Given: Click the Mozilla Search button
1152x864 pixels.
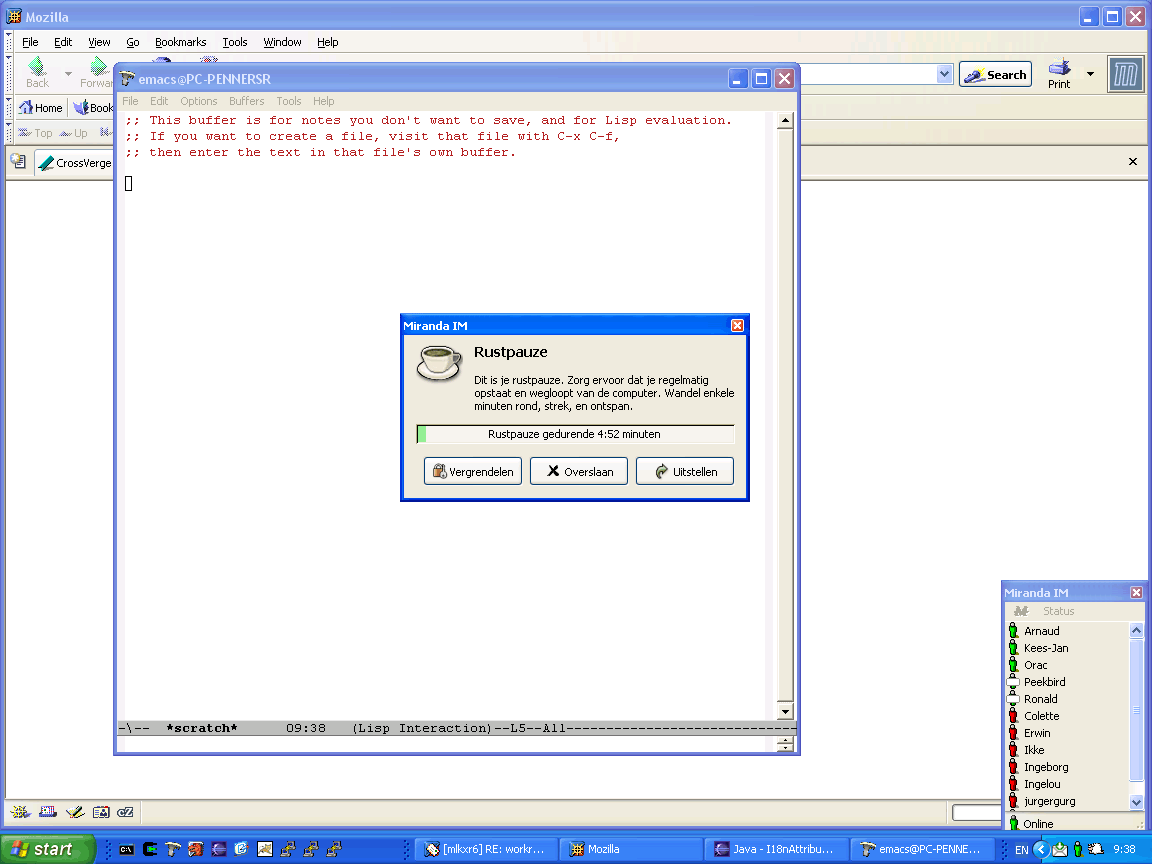Looking at the screenshot, I should coord(995,75).
